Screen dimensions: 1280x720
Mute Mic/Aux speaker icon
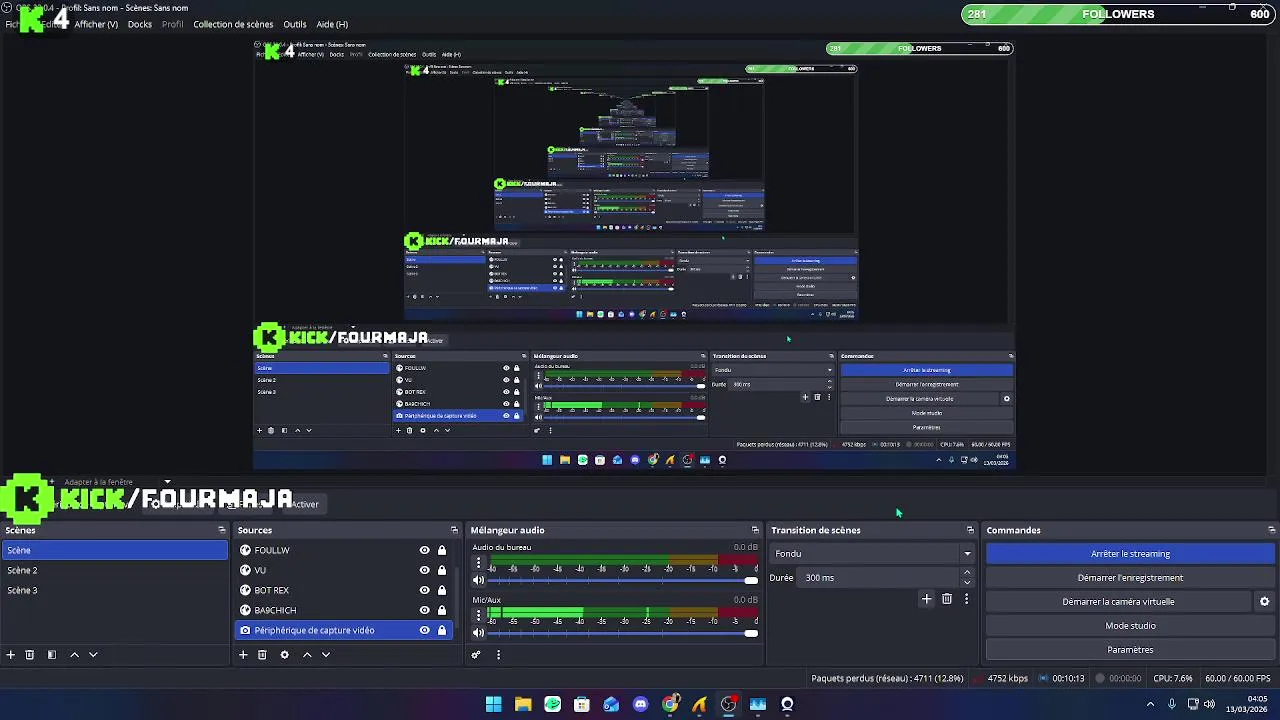(x=478, y=632)
